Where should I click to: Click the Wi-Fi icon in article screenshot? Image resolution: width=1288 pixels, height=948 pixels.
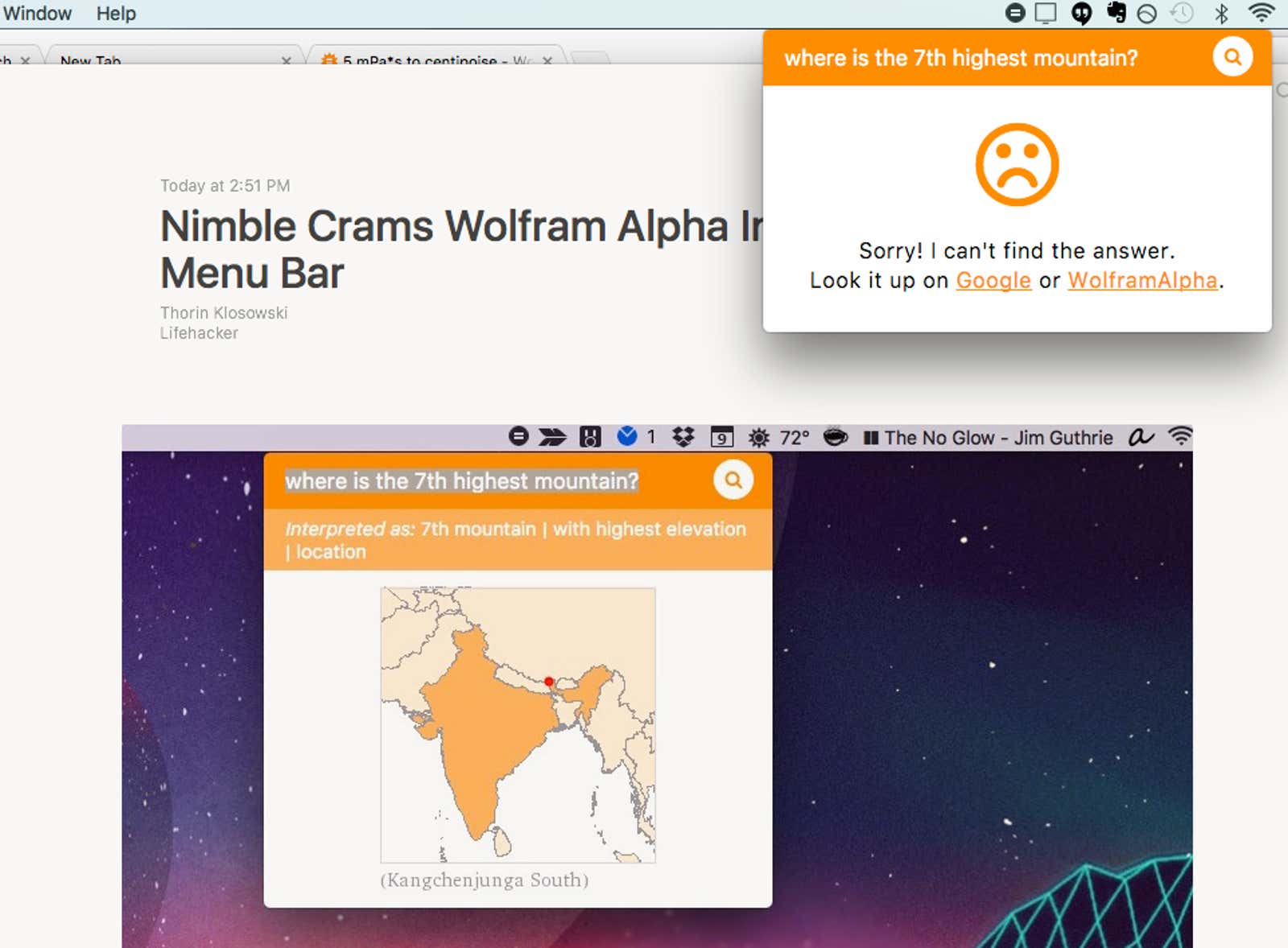tap(1180, 436)
